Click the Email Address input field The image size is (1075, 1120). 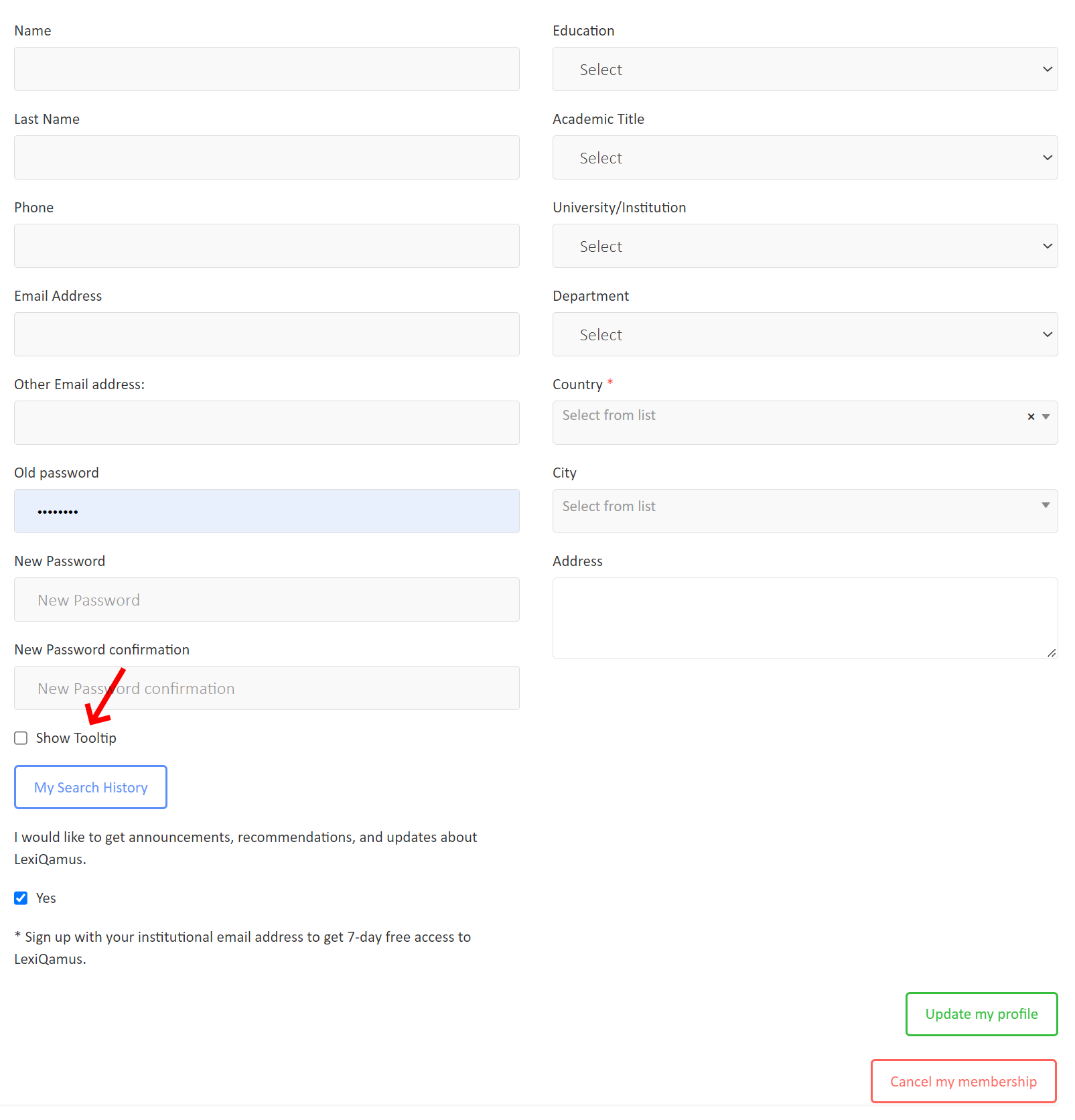[267, 334]
